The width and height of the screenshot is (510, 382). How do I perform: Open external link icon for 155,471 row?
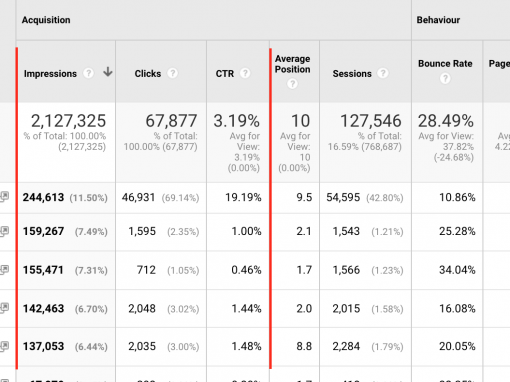[4, 269]
